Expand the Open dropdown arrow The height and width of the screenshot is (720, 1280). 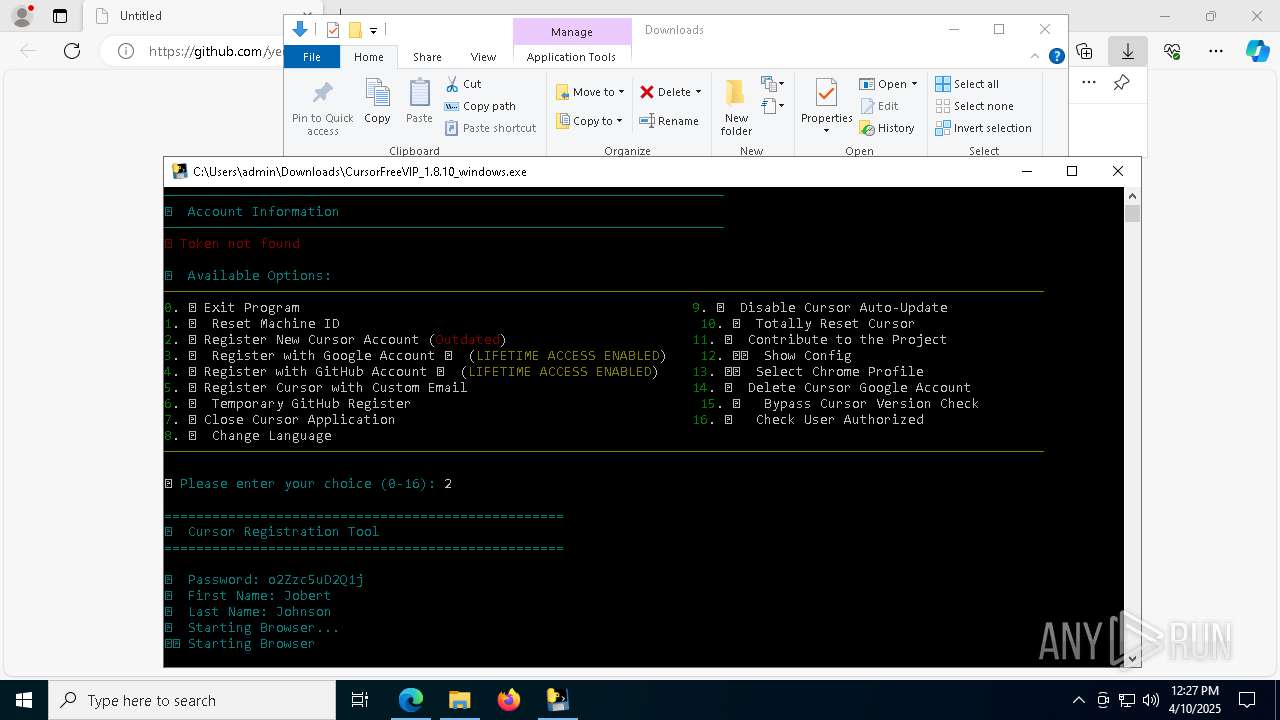point(914,84)
